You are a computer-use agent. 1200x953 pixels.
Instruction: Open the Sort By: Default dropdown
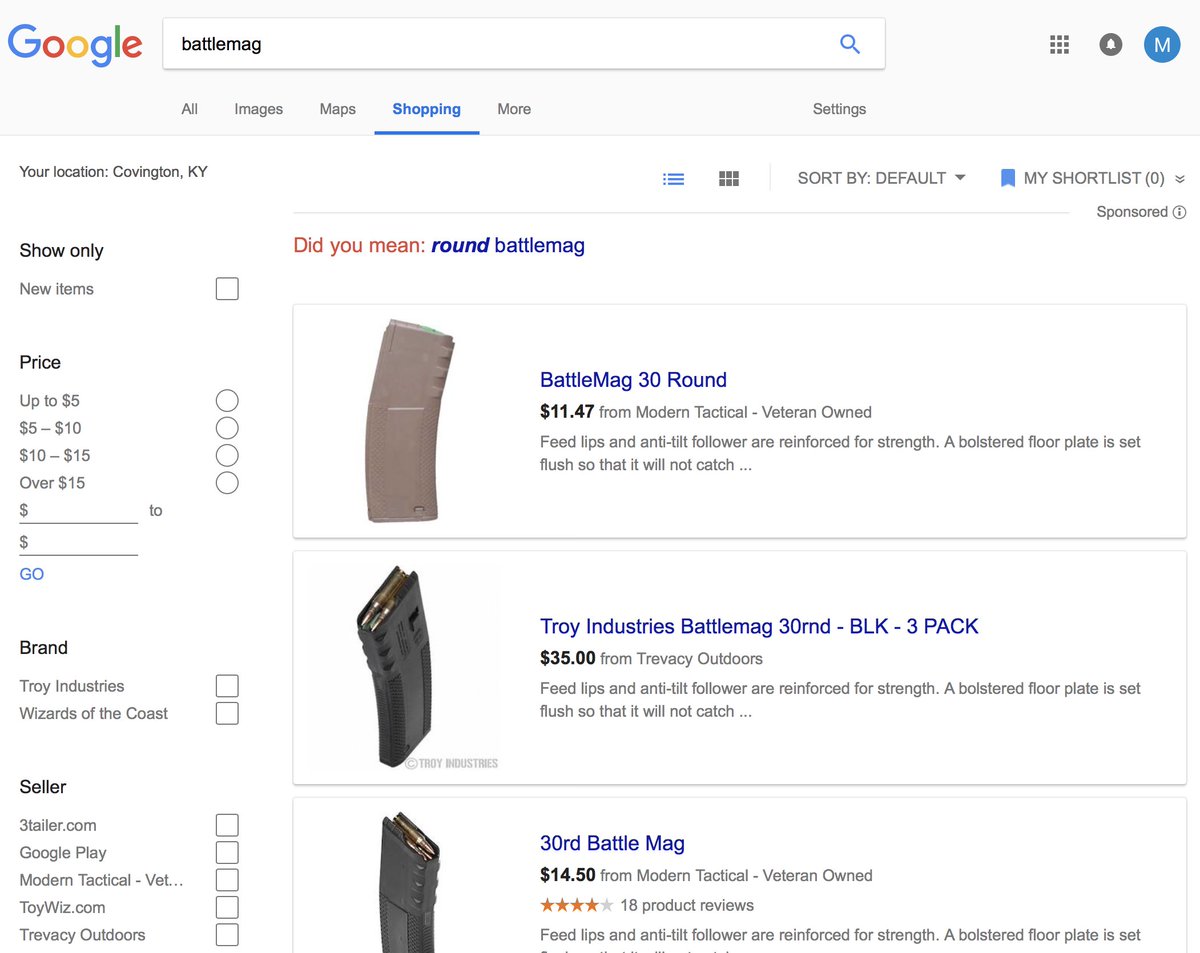click(x=881, y=178)
